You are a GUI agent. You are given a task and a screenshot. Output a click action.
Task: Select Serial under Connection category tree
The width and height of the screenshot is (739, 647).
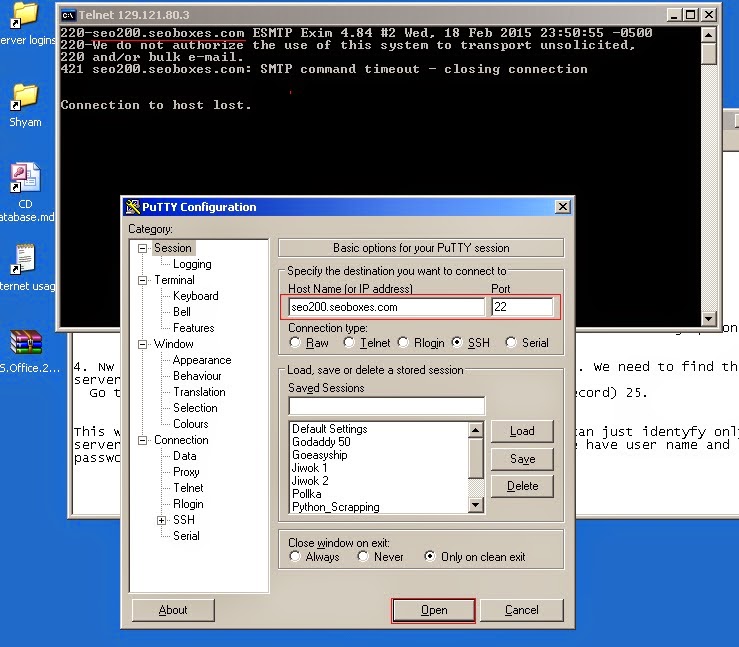tap(186, 536)
